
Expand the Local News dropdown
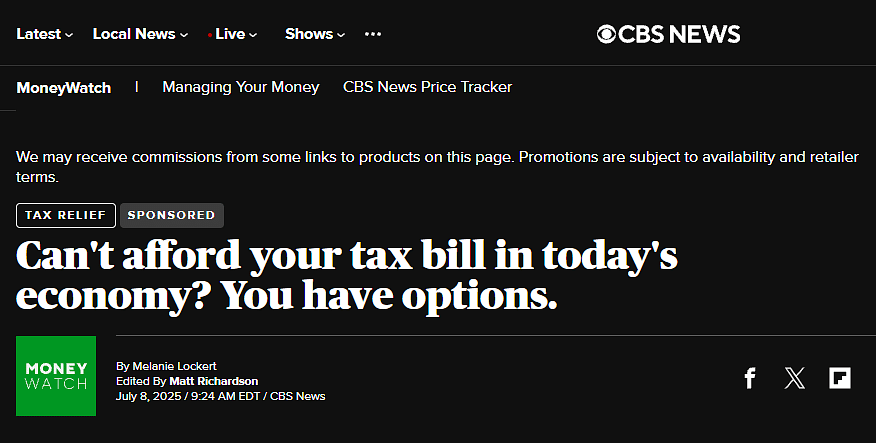pyautogui.click(x=140, y=34)
